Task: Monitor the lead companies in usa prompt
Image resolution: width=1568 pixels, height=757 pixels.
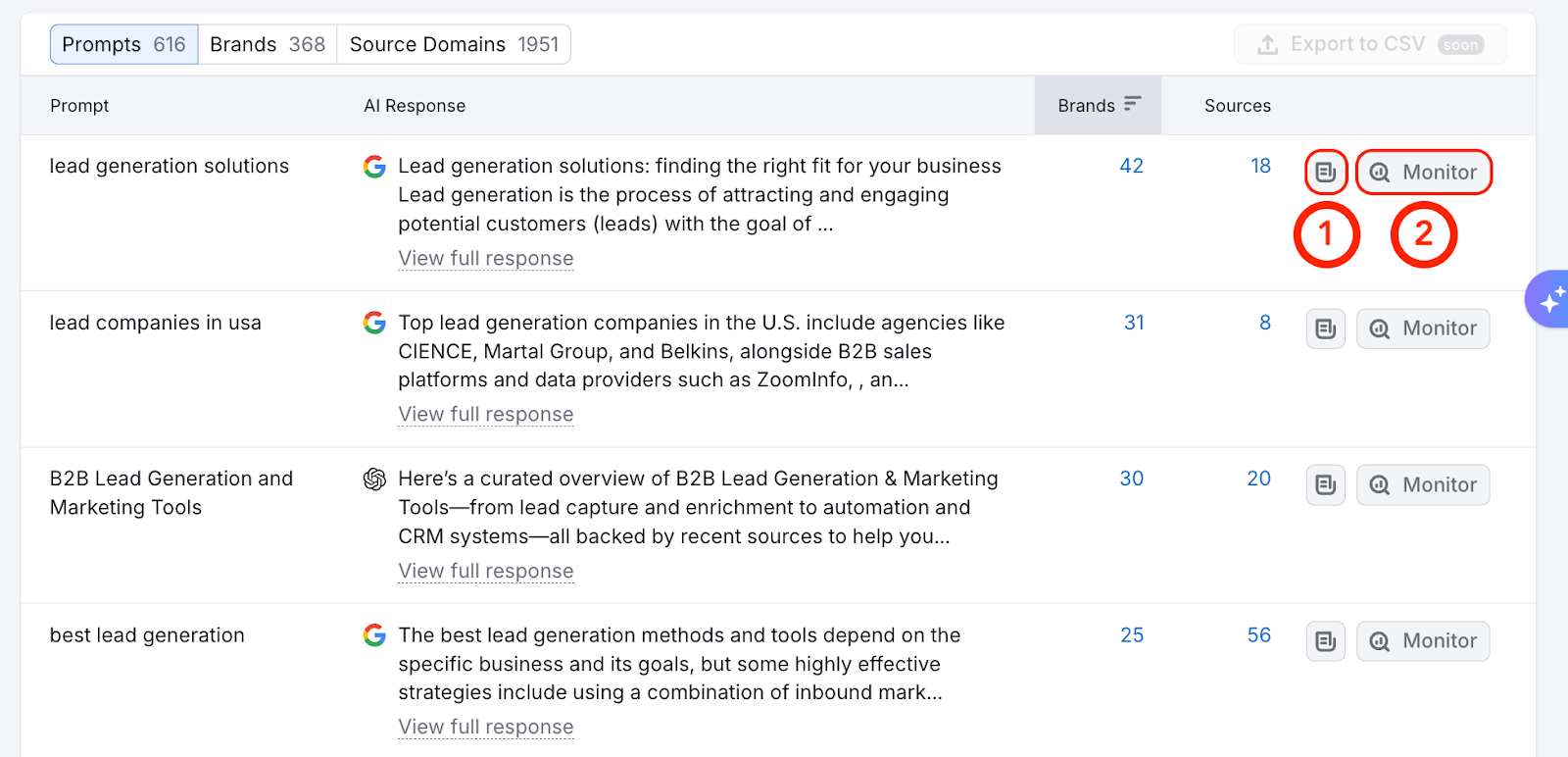Action: tap(1423, 328)
